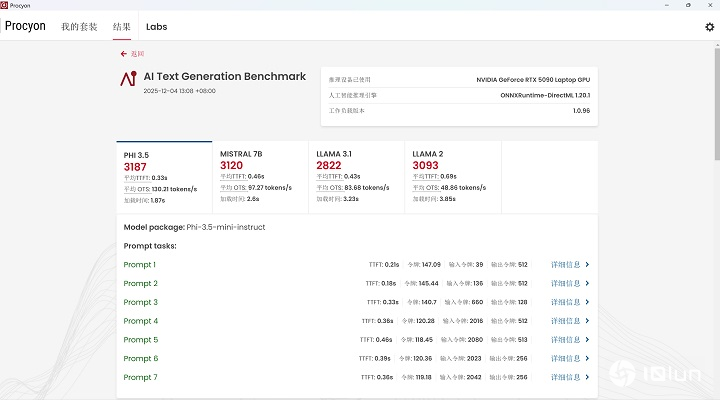This screenshot has width=720, height=400.
Task: Switch to the 我的套装 tab
Action: 79,27
